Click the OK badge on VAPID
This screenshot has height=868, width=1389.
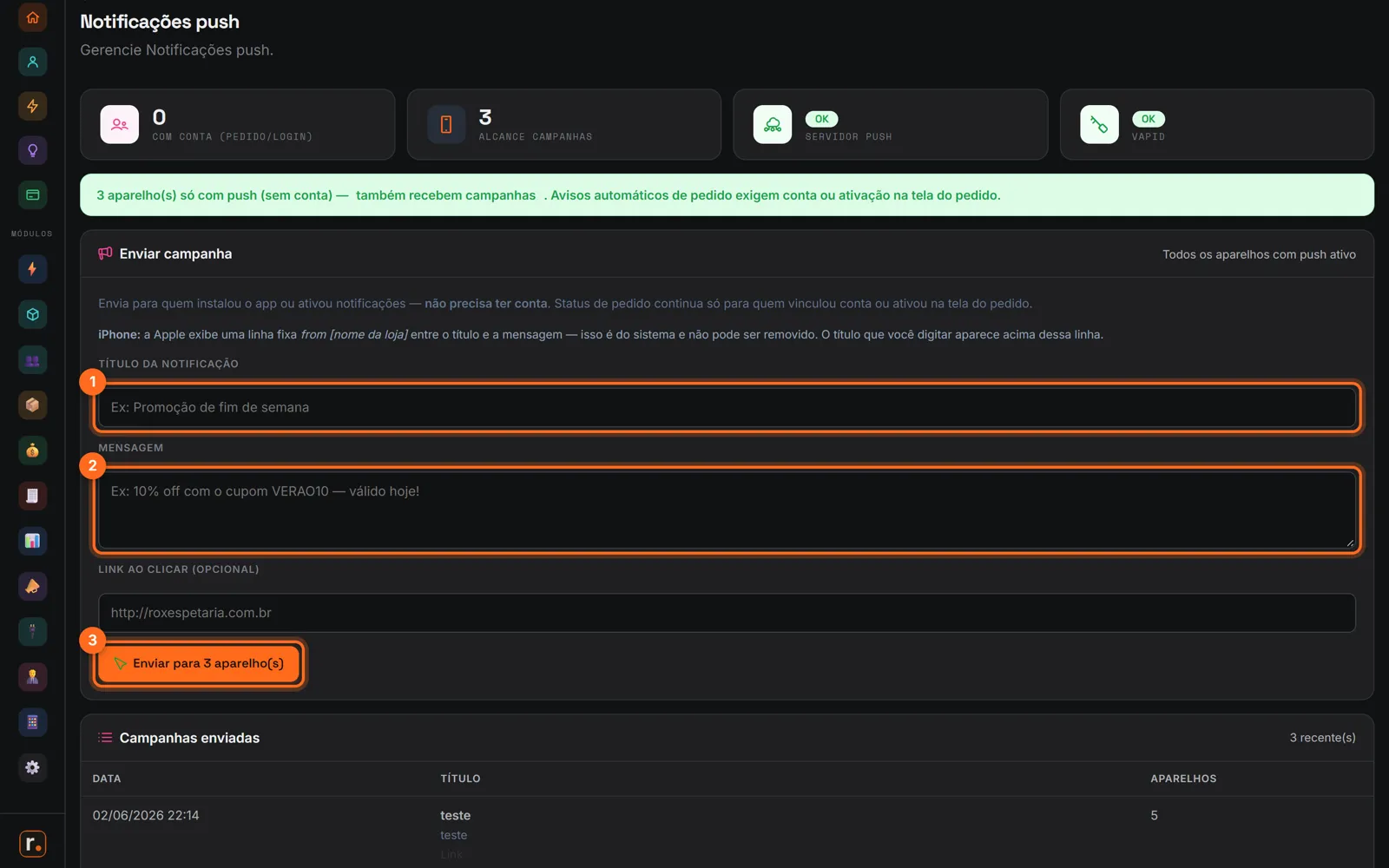[x=1148, y=119]
